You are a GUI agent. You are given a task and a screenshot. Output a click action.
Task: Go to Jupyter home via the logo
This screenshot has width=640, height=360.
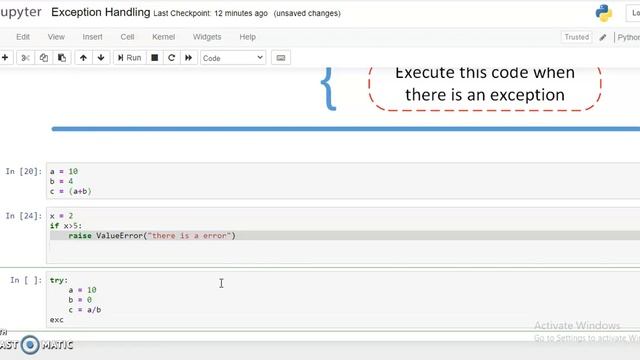[x=20, y=12]
